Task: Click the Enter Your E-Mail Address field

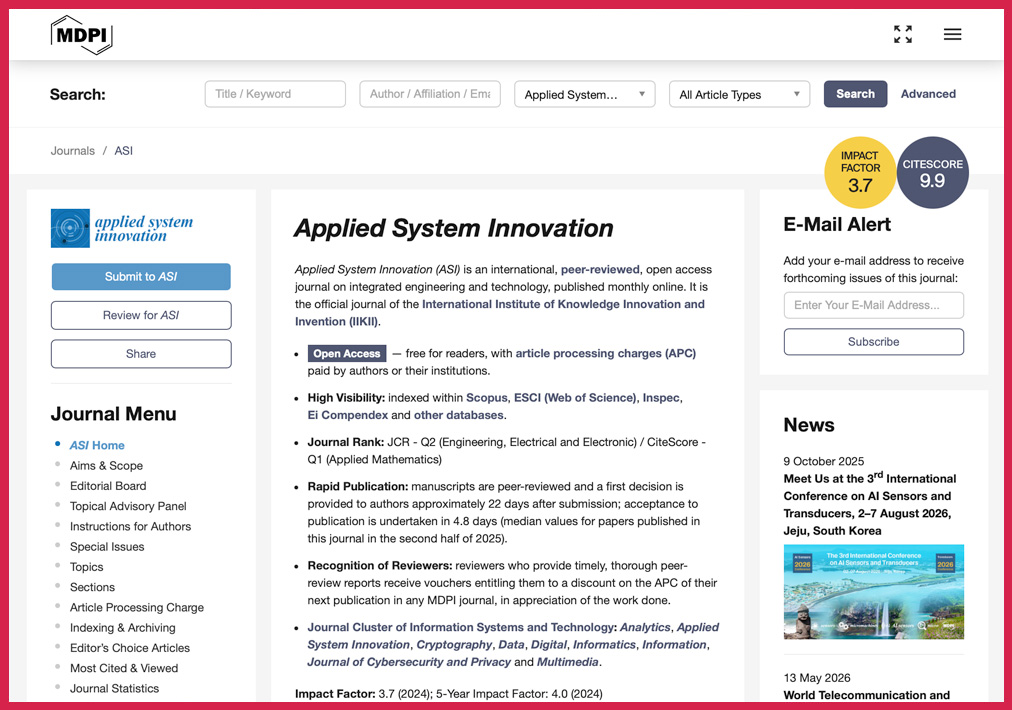Action: click(x=873, y=305)
